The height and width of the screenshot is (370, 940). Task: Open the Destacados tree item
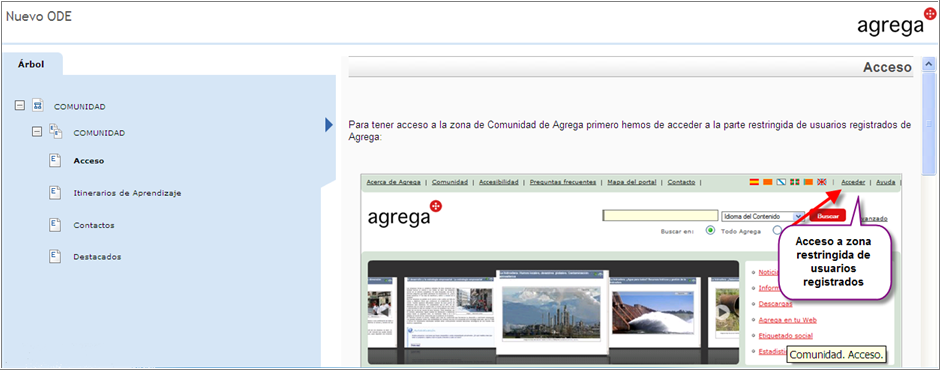tap(97, 257)
